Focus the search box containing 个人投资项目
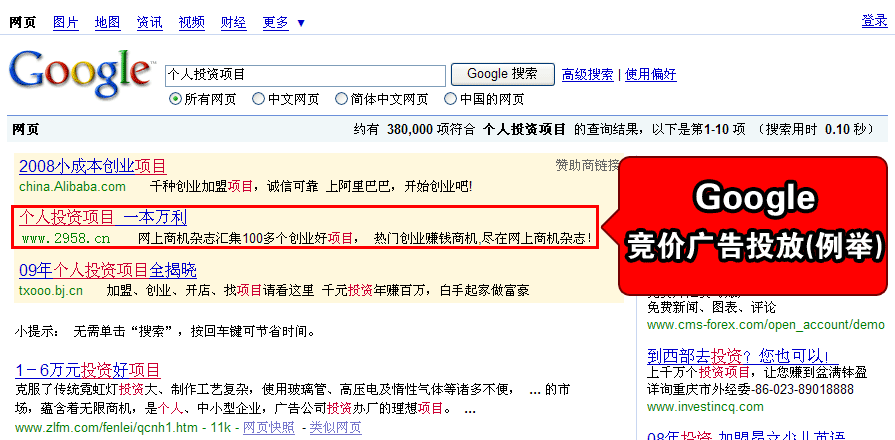The width and height of the screenshot is (895, 440). coord(305,75)
